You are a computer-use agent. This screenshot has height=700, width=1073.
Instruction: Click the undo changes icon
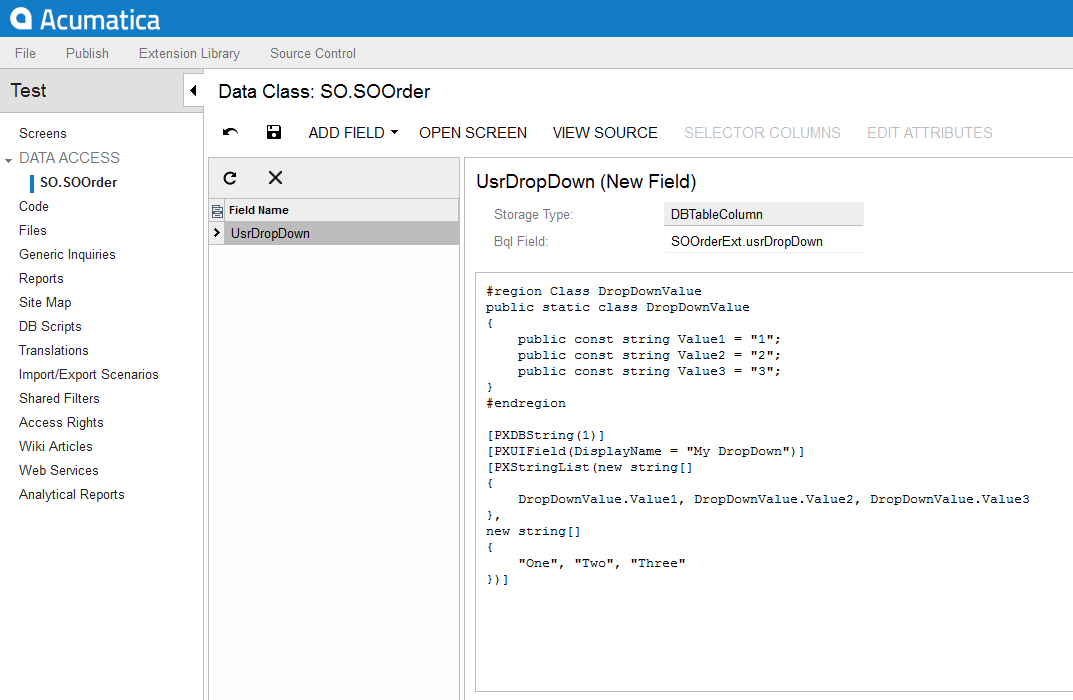tap(231, 132)
